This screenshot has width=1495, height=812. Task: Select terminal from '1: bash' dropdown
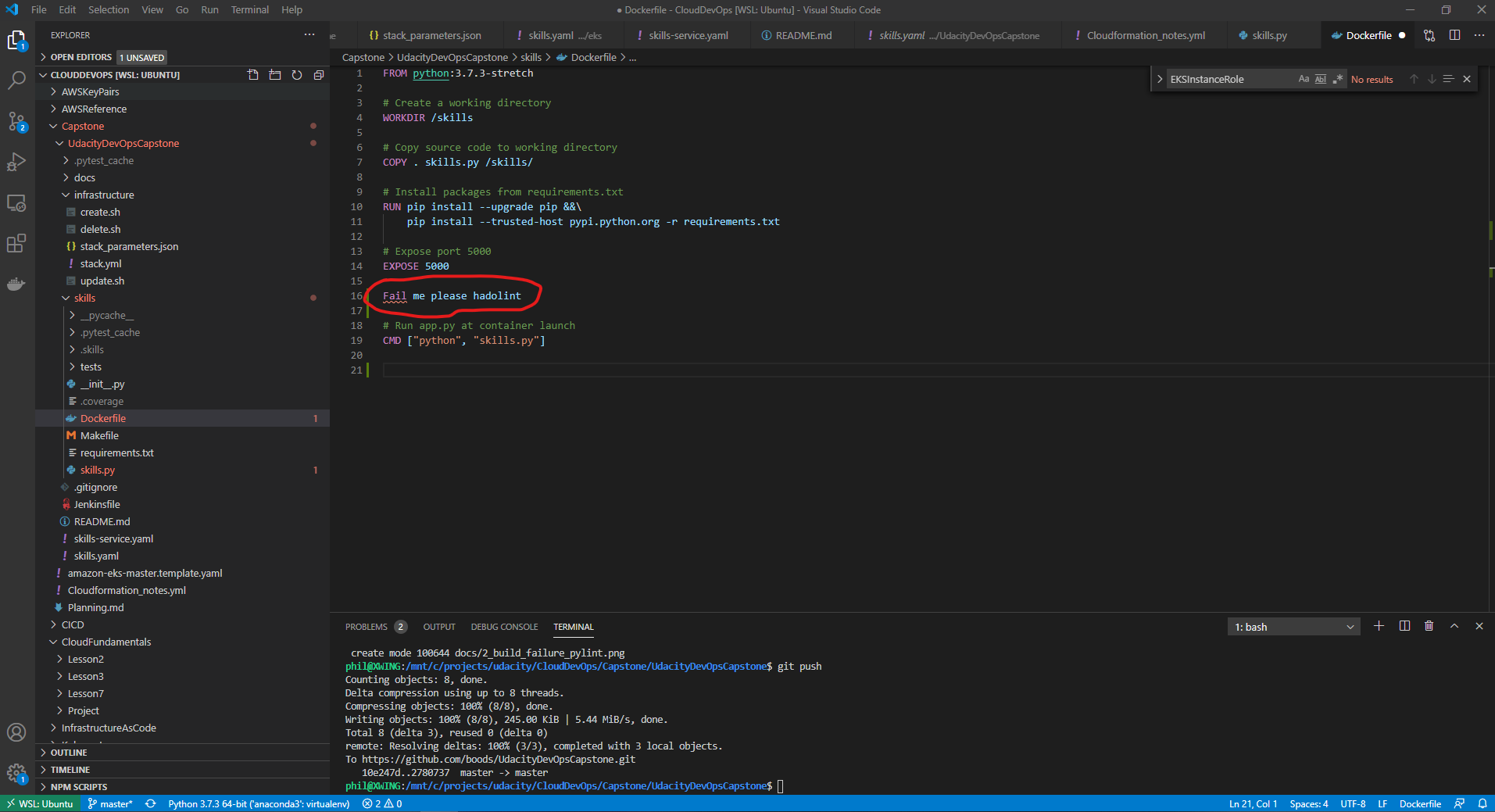point(1294,627)
